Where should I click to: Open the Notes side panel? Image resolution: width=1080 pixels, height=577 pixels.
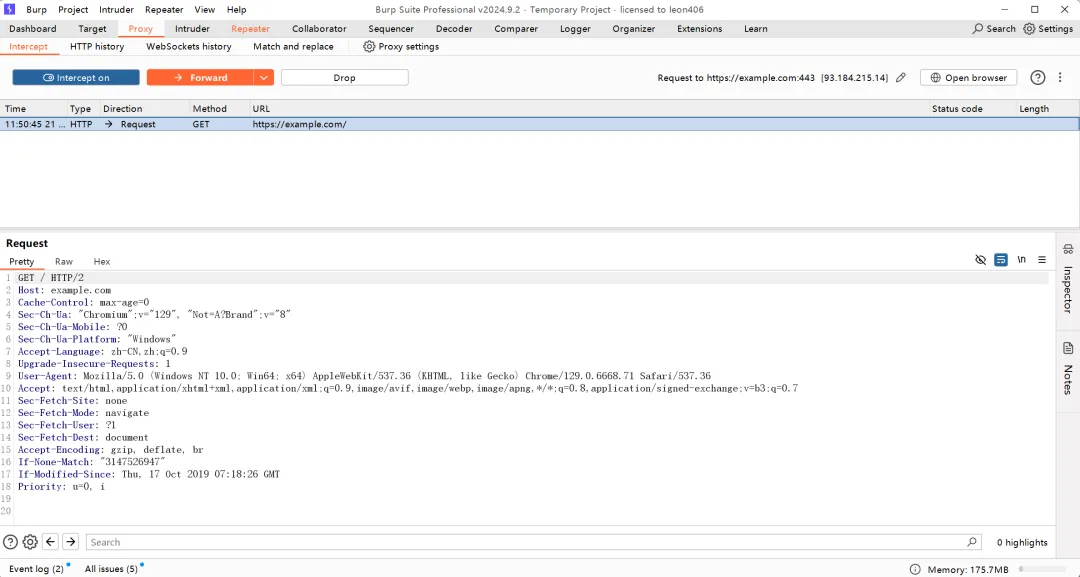pos(1068,368)
